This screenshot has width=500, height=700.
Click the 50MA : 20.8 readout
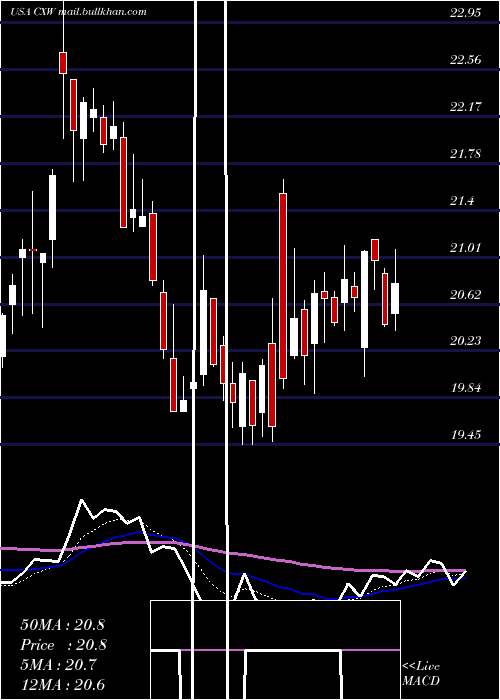pos(62,625)
